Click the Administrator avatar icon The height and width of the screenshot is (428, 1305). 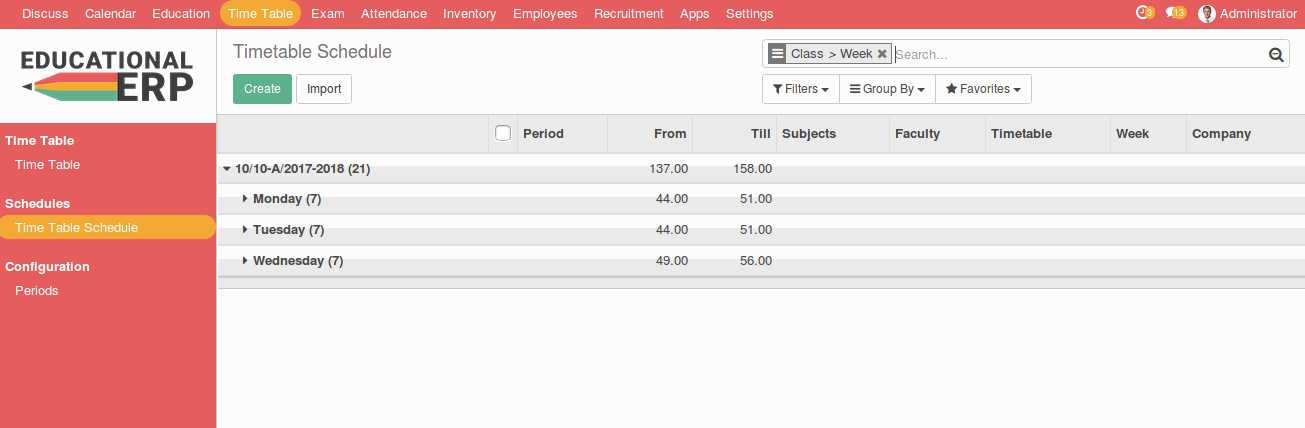pos(1207,14)
